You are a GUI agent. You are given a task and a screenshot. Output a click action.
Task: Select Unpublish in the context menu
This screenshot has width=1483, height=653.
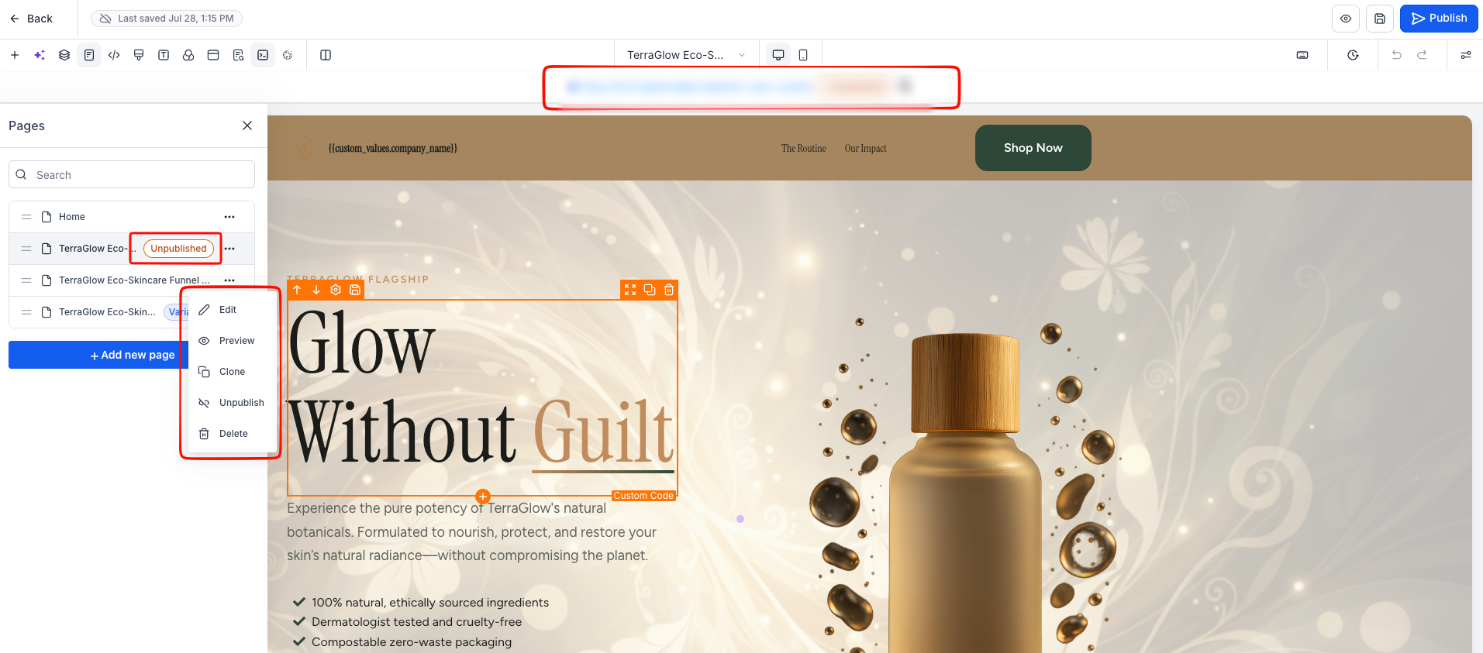pos(232,403)
